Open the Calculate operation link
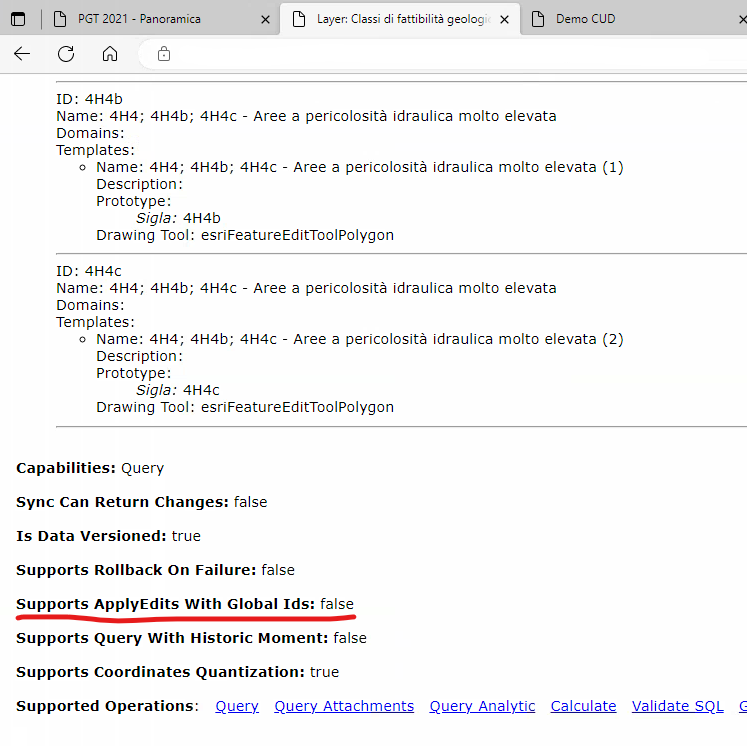The image size is (747, 746). pos(583,706)
